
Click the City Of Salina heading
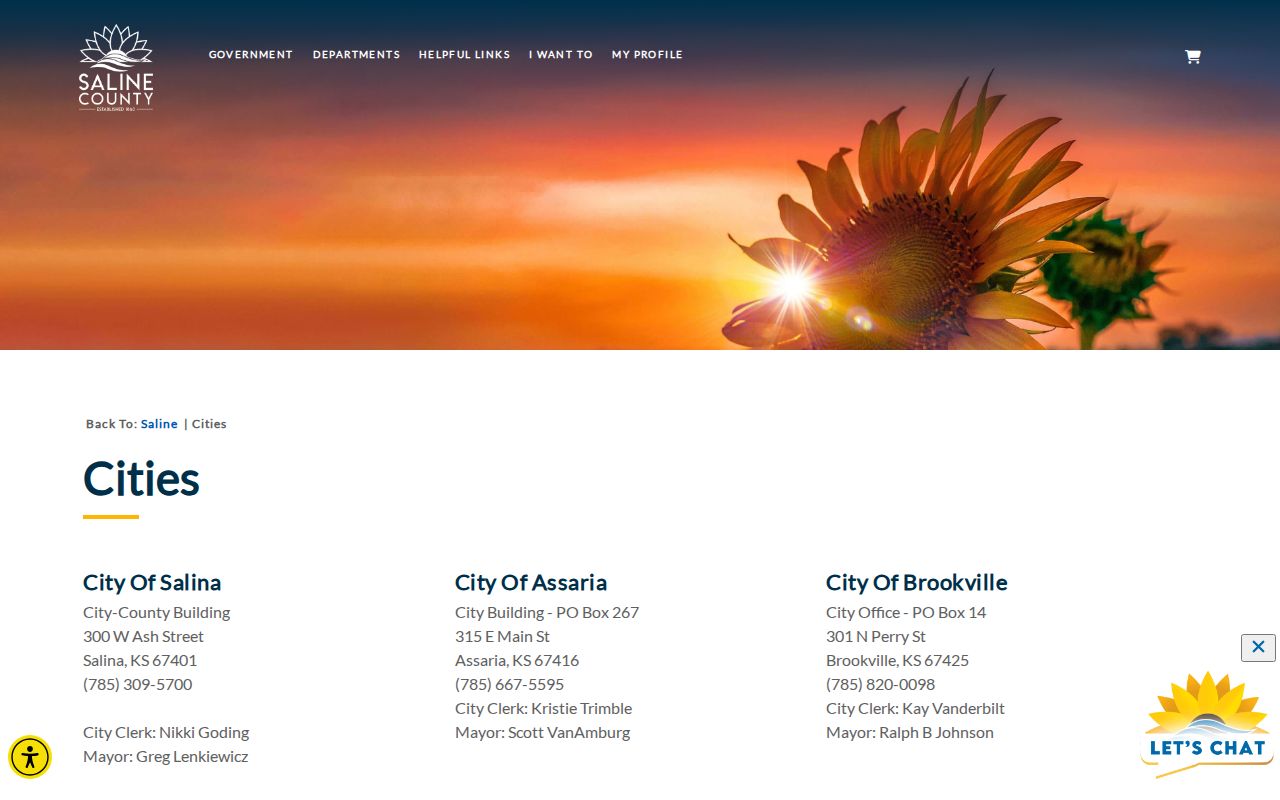(x=152, y=582)
